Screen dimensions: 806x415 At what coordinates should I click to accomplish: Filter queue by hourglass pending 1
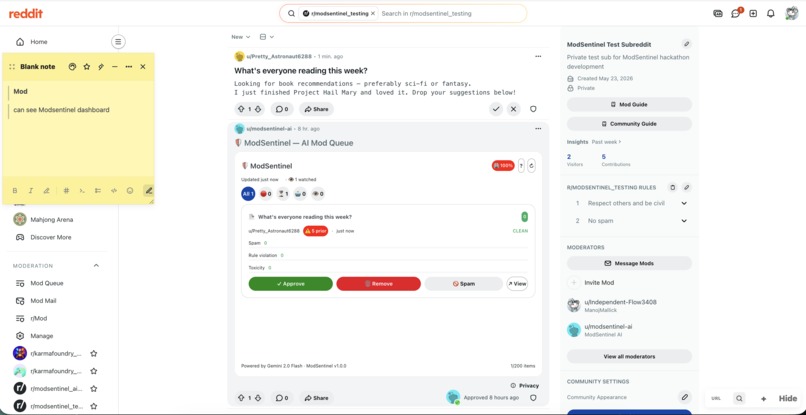tap(283, 194)
